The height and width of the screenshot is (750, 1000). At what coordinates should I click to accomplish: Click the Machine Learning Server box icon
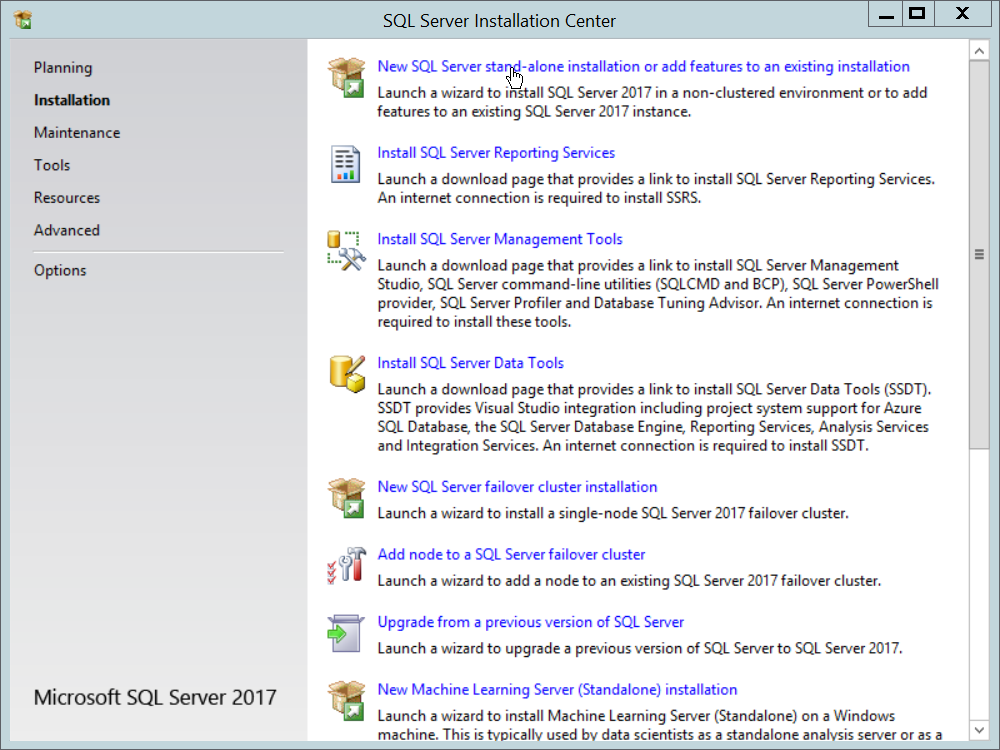pyautogui.click(x=346, y=700)
